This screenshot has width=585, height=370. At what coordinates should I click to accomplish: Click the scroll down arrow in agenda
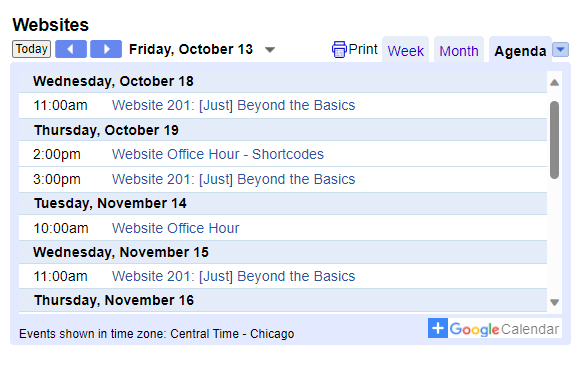click(x=554, y=302)
